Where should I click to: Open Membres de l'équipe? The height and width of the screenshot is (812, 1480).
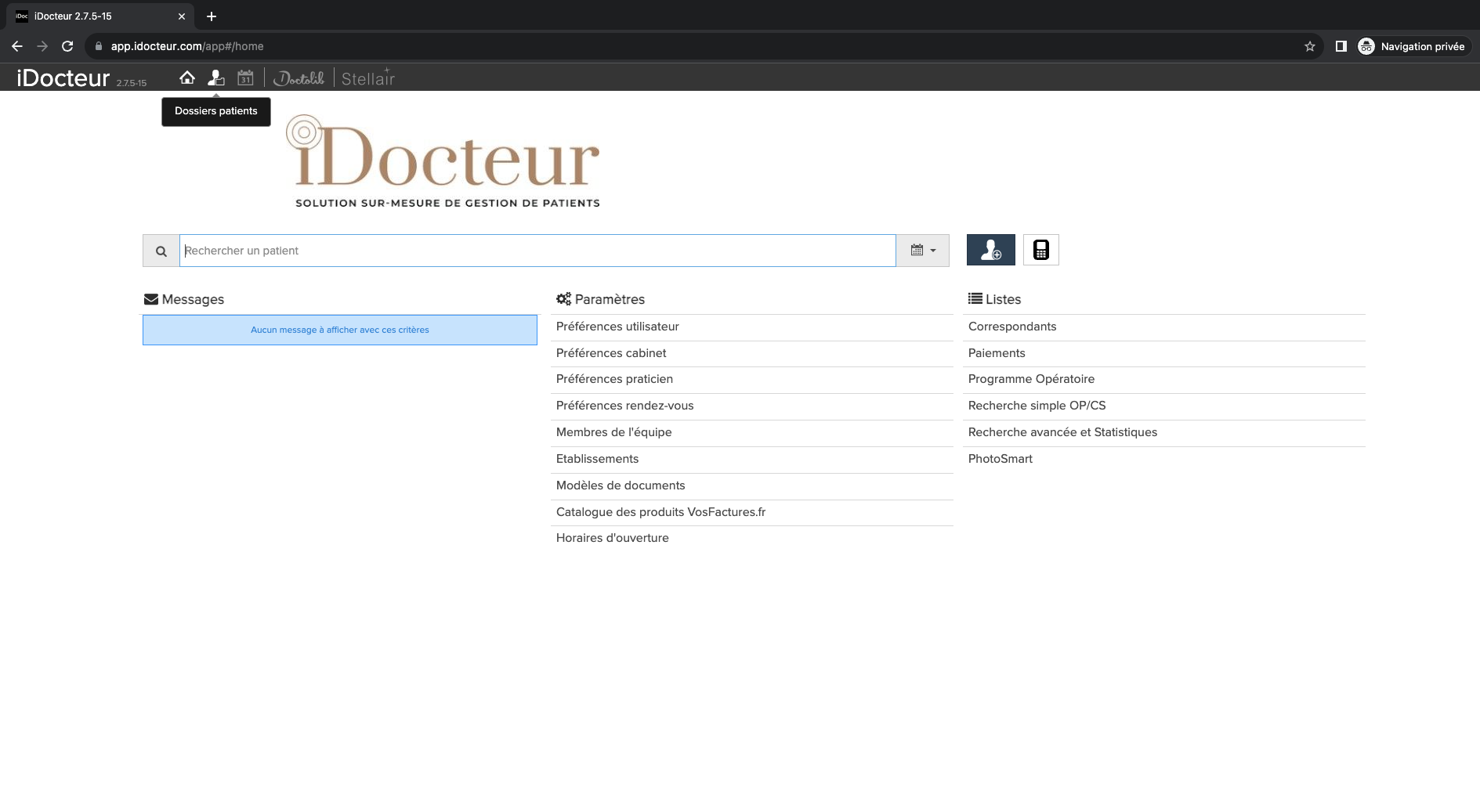click(613, 432)
